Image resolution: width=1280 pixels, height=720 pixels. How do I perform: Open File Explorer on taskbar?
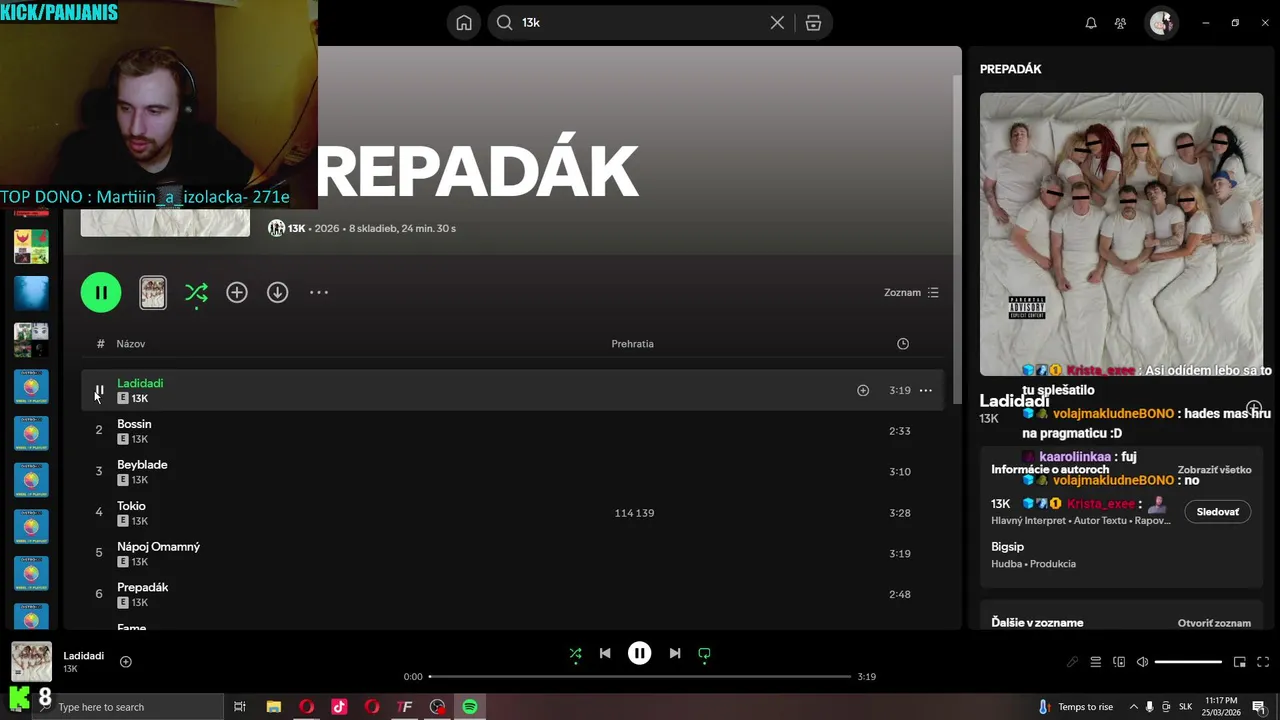(274, 707)
